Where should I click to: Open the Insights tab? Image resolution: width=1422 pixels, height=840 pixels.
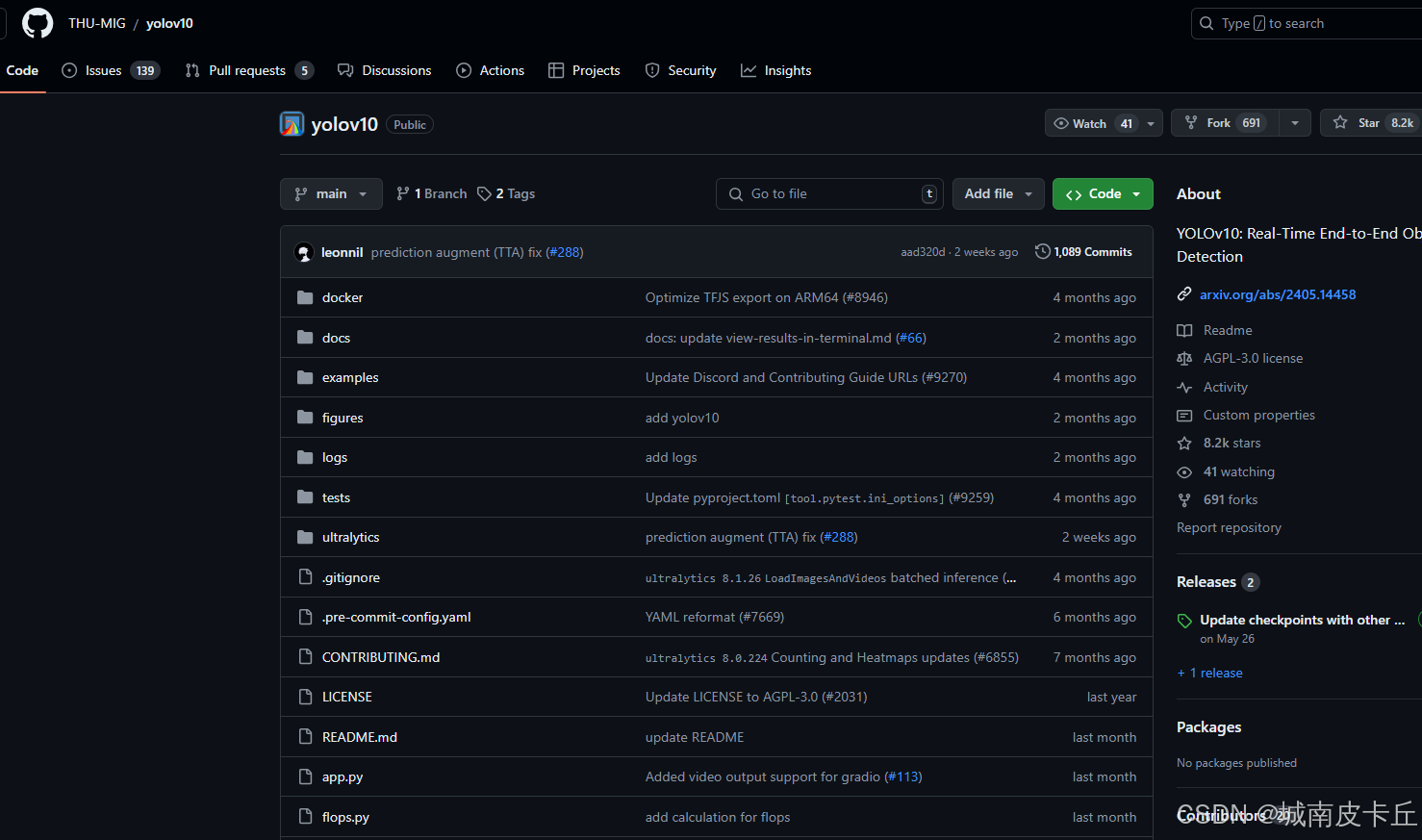(x=776, y=70)
